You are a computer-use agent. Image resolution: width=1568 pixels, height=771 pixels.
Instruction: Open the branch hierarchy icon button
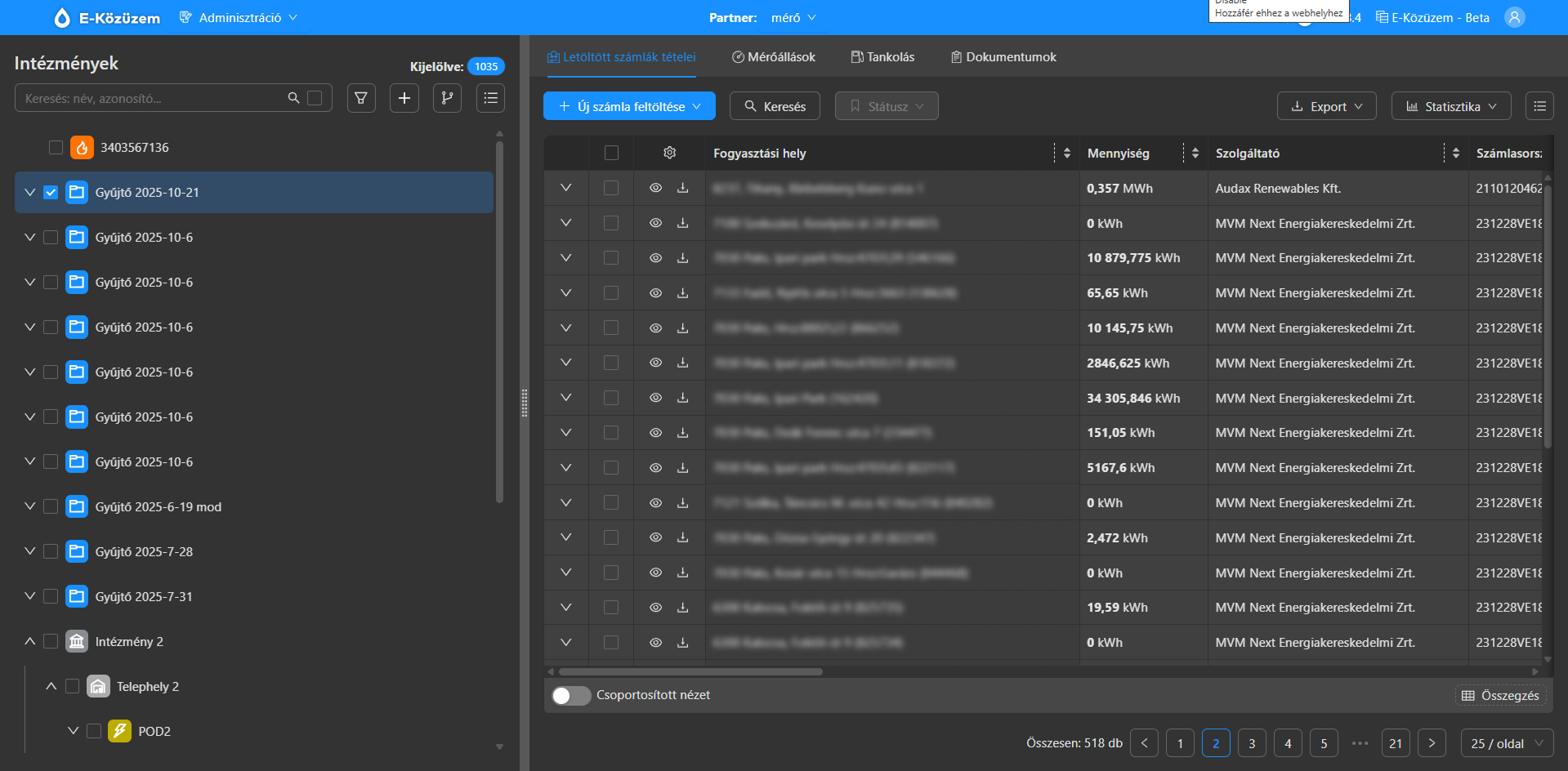[447, 98]
